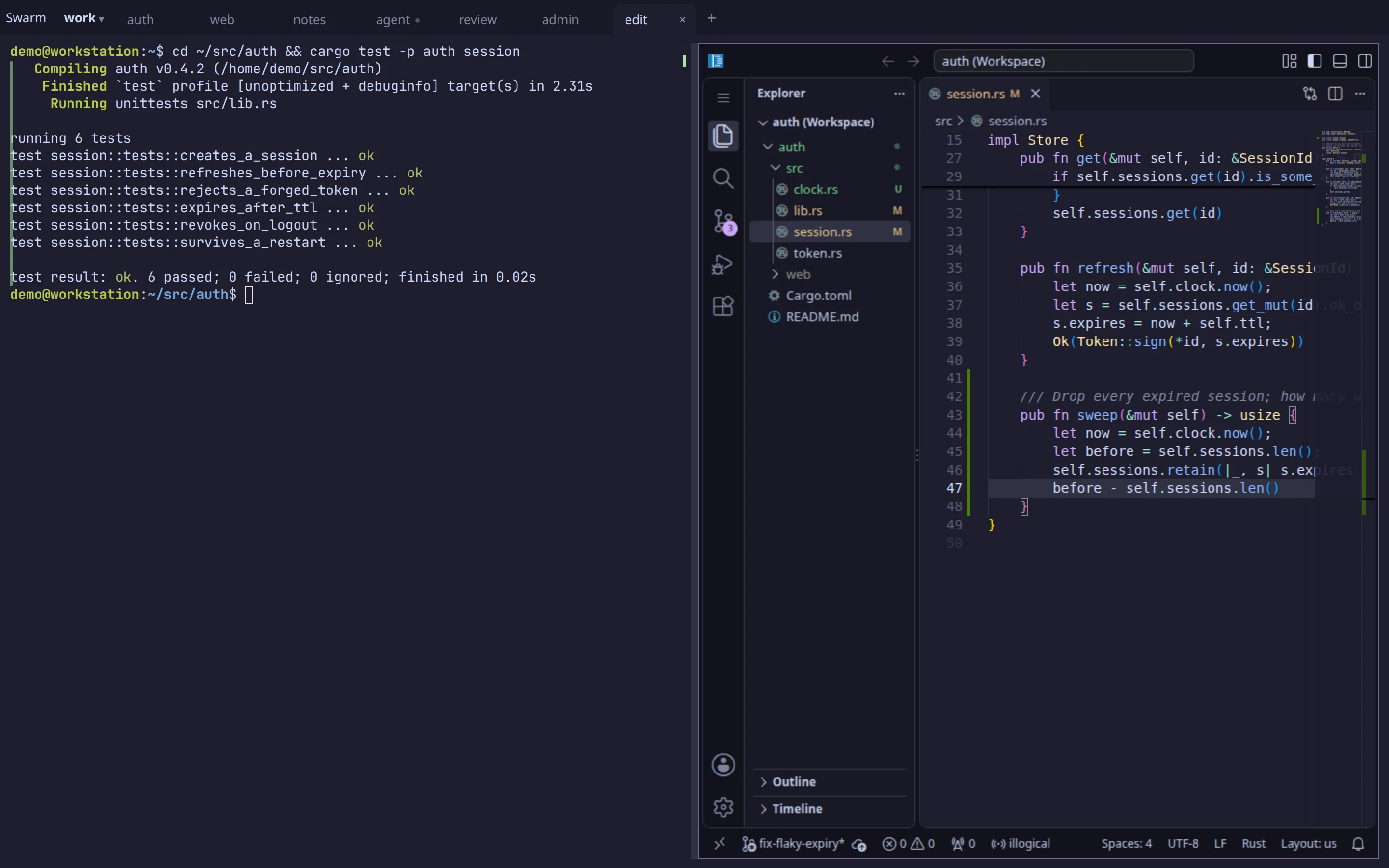Open the hamburger application menu
1389x868 pixels.
(x=722, y=97)
